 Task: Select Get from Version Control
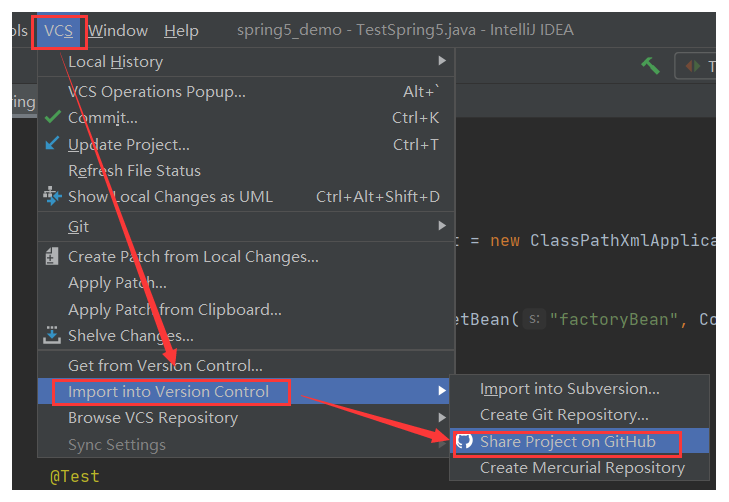tap(246, 366)
